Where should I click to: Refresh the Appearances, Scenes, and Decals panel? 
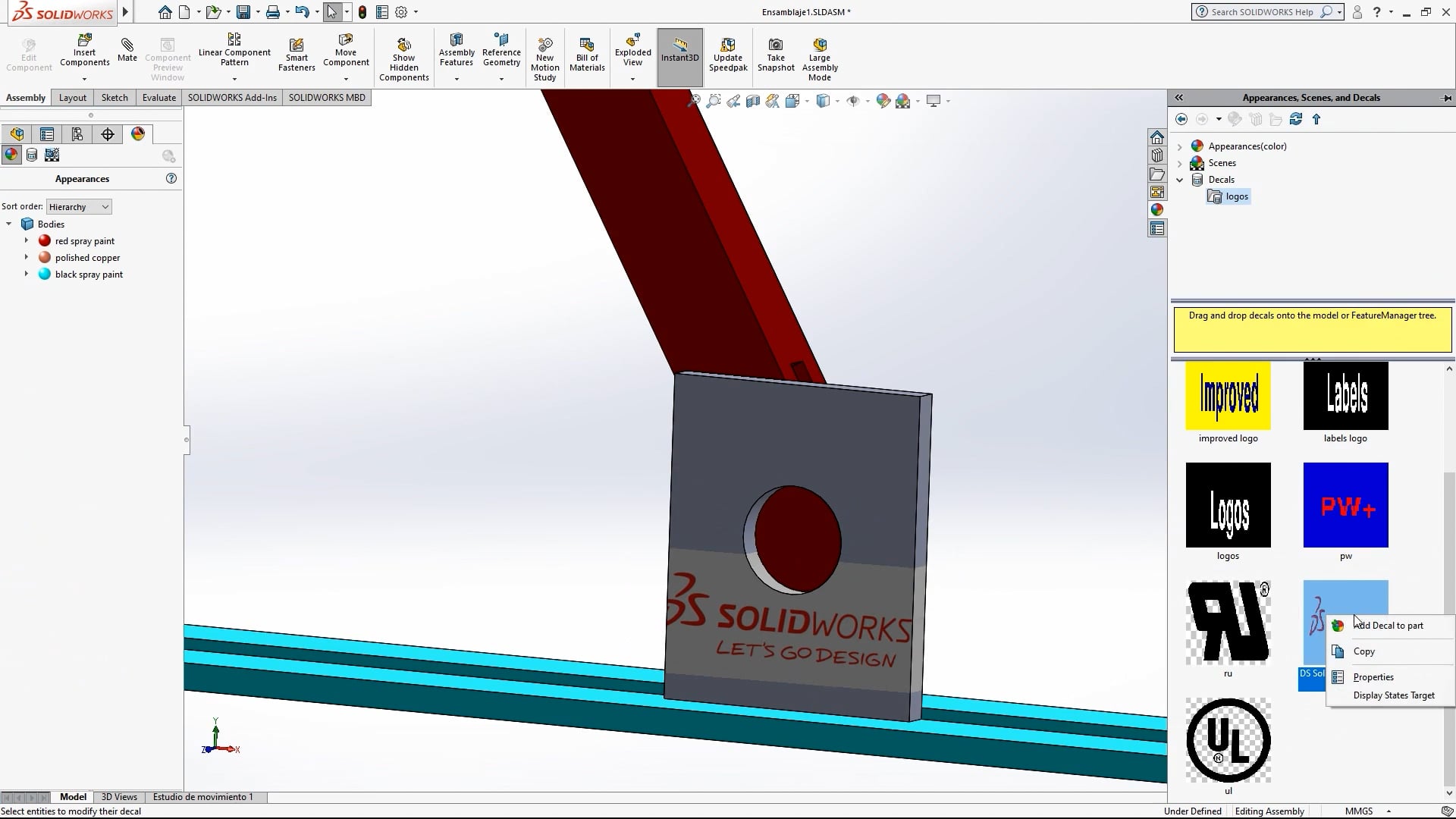(x=1296, y=119)
